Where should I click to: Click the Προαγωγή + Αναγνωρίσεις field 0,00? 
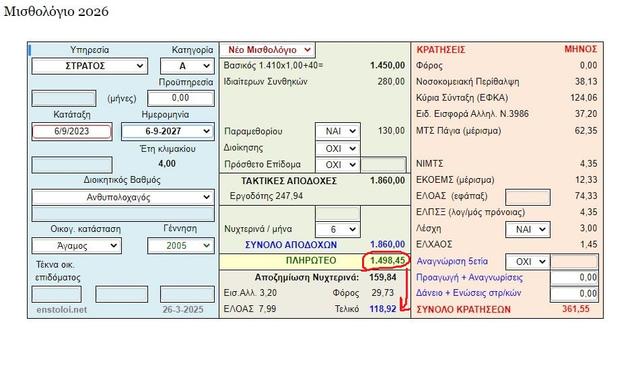click(574, 278)
